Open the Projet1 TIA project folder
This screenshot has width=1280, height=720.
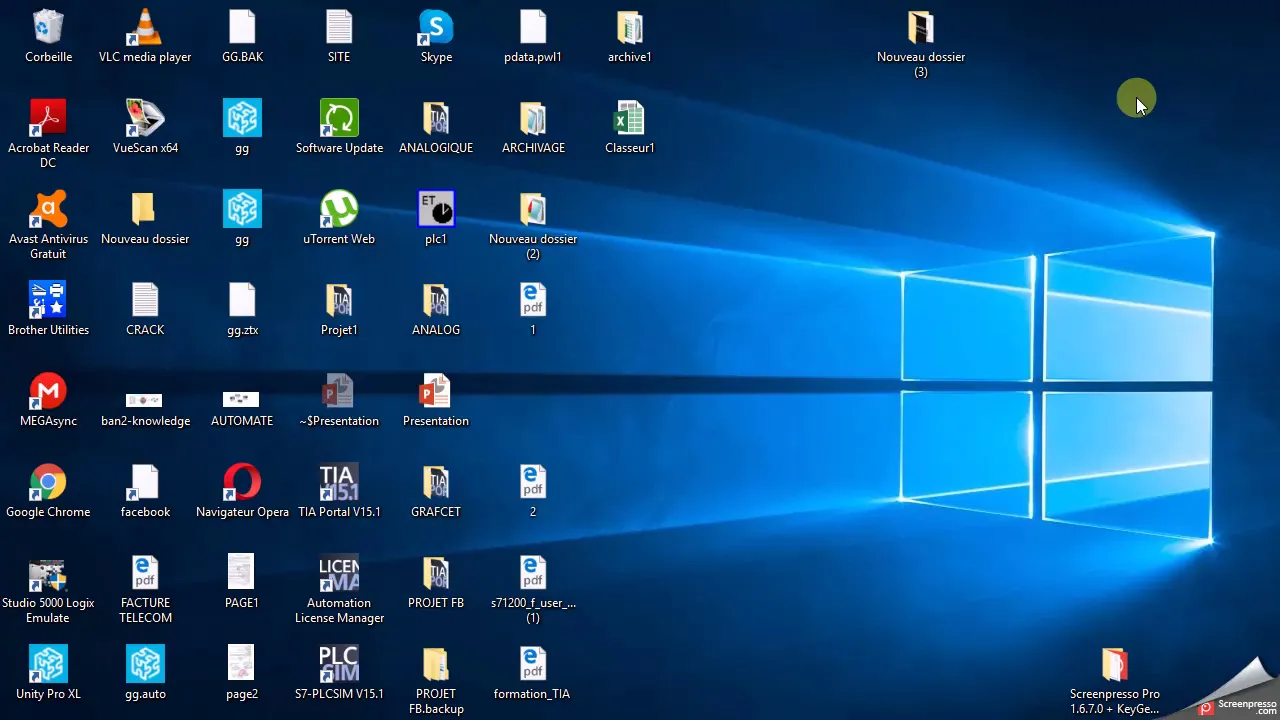click(x=339, y=301)
